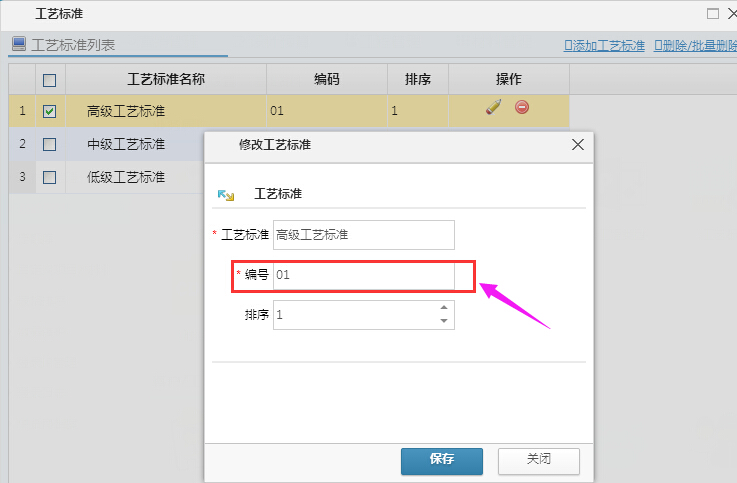Uncheck the 高级工艺标准 row checkbox
The width and height of the screenshot is (737, 483).
point(49,112)
